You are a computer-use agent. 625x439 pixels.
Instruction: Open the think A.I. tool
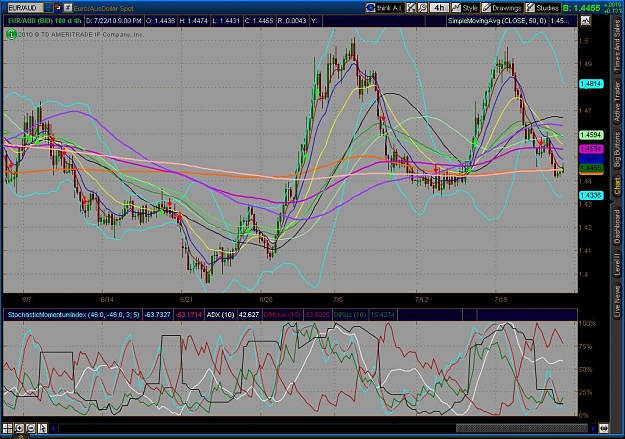(385, 8)
